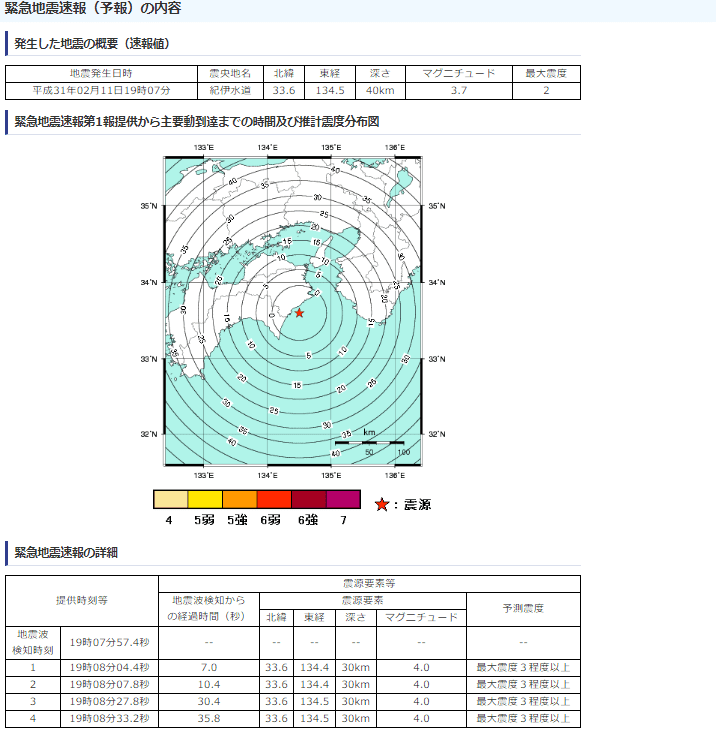Click the 19時08分07.8秒 second report time
The image size is (716, 745).
coord(110,685)
